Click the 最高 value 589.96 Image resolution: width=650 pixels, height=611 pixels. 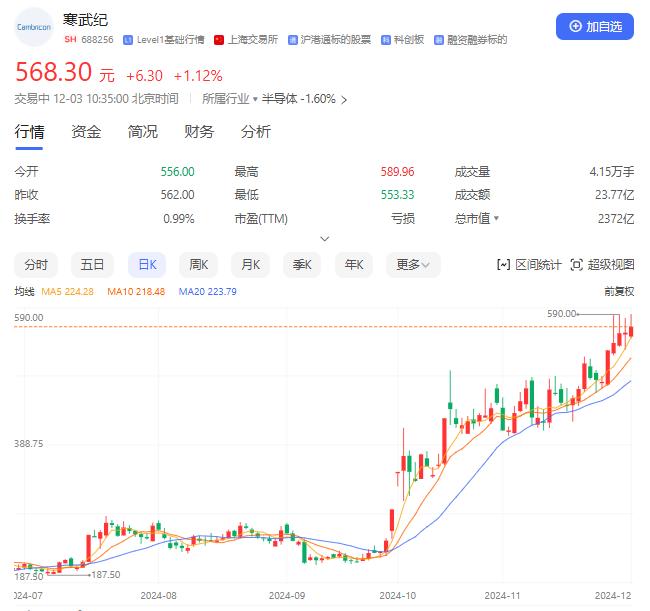pos(398,172)
